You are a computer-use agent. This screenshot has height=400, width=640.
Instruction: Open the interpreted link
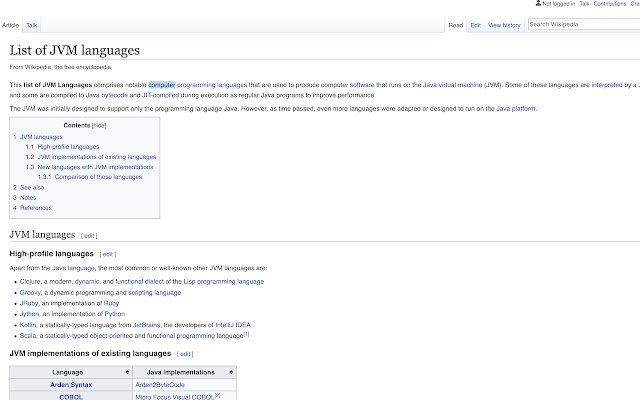[607, 85]
